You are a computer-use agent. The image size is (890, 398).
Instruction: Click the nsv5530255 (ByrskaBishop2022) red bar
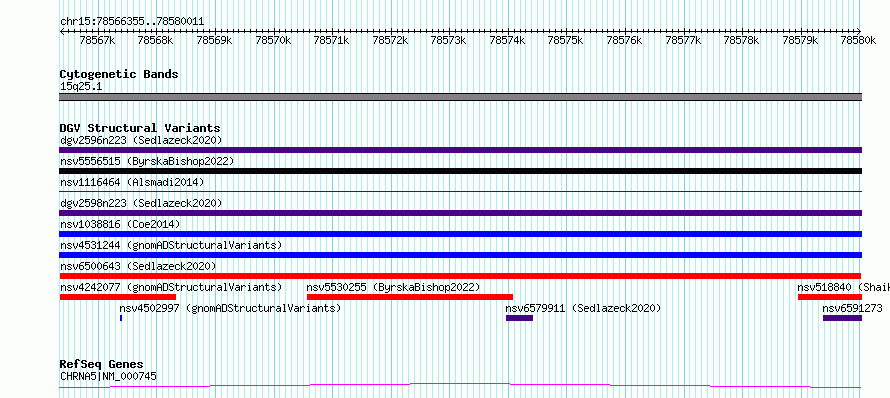[410, 297]
